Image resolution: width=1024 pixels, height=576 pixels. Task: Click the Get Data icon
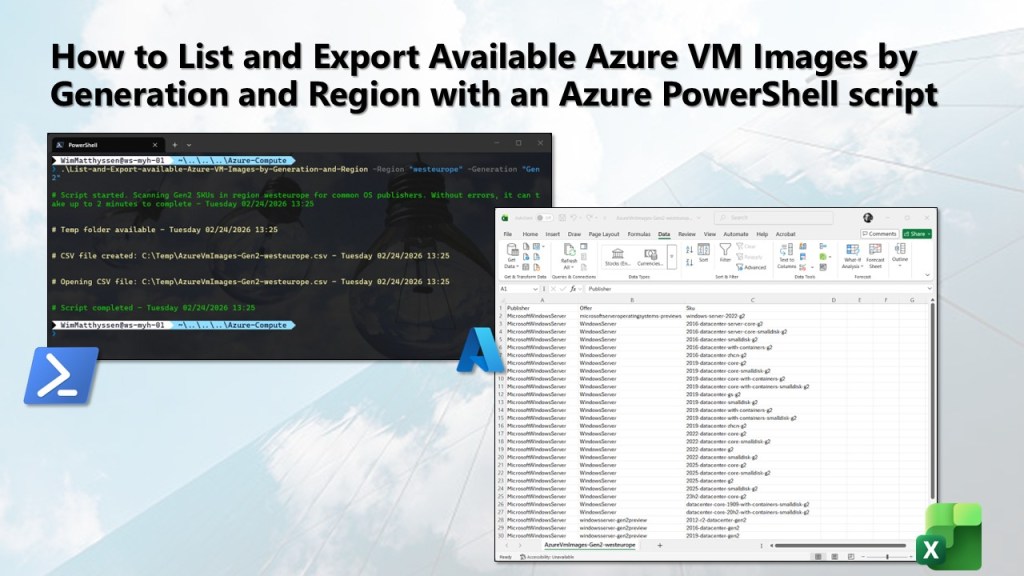pyautogui.click(x=511, y=251)
